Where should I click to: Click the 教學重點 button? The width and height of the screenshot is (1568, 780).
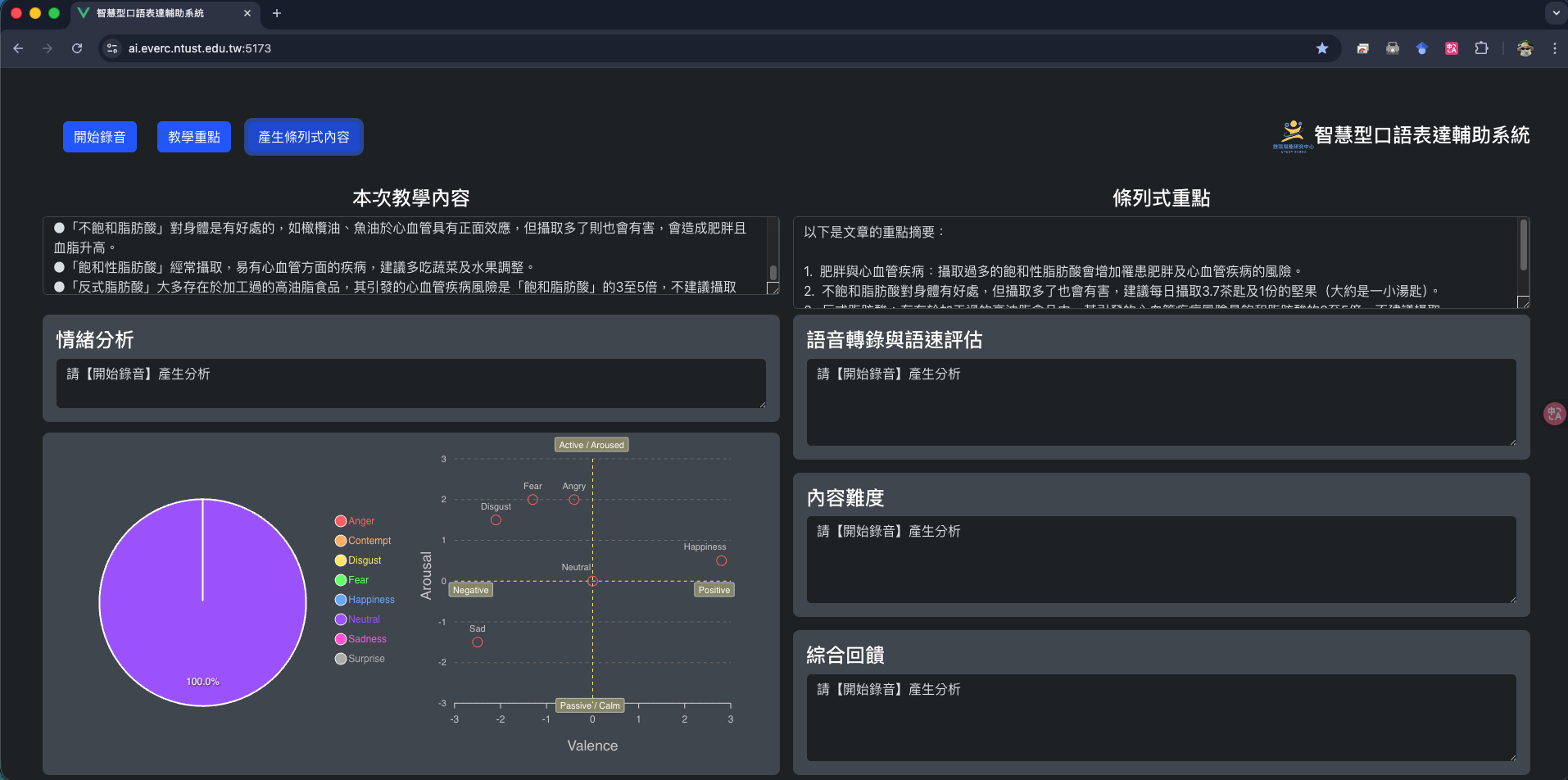(x=194, y=137)
